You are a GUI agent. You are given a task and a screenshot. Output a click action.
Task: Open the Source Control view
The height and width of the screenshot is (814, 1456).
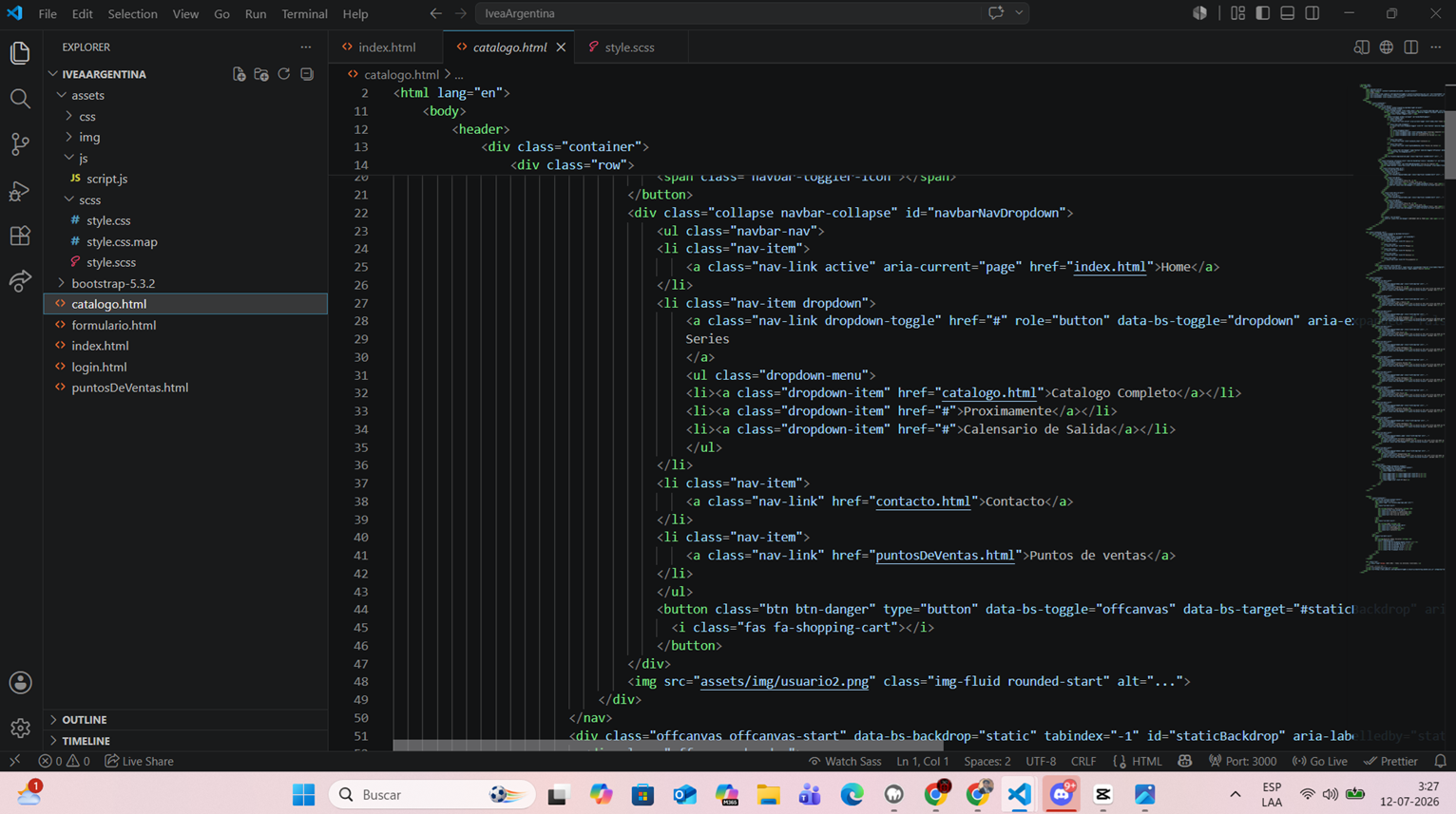click(20, 144)
